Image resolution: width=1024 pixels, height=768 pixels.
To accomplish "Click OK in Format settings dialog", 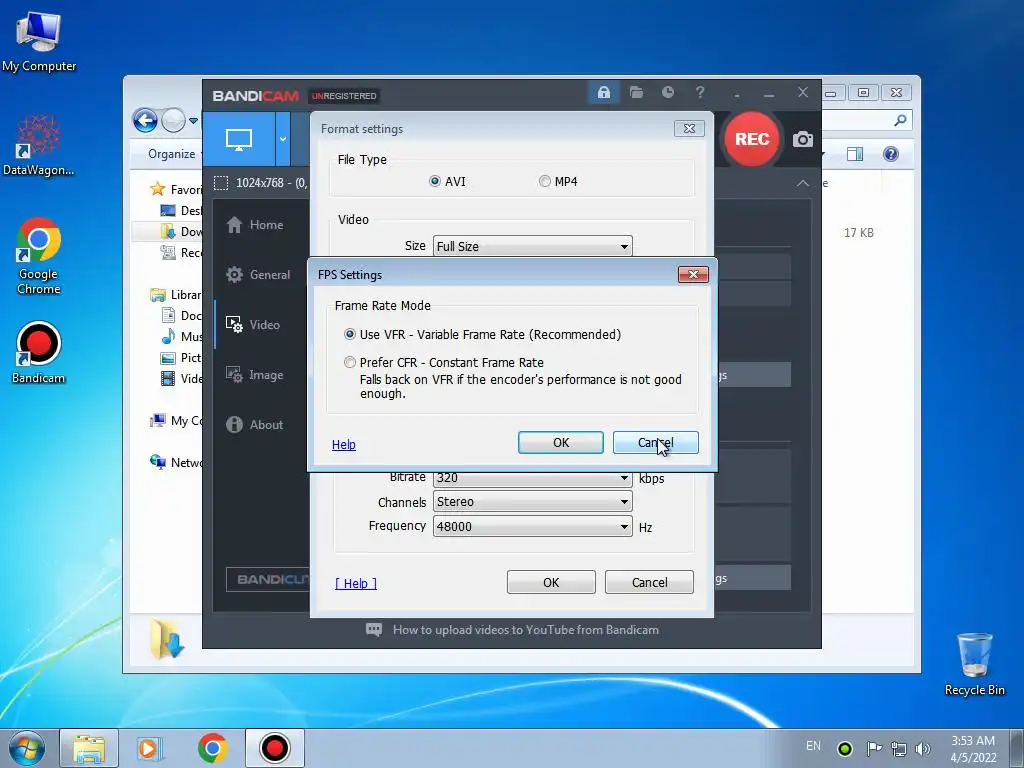I will coord(551,582).
